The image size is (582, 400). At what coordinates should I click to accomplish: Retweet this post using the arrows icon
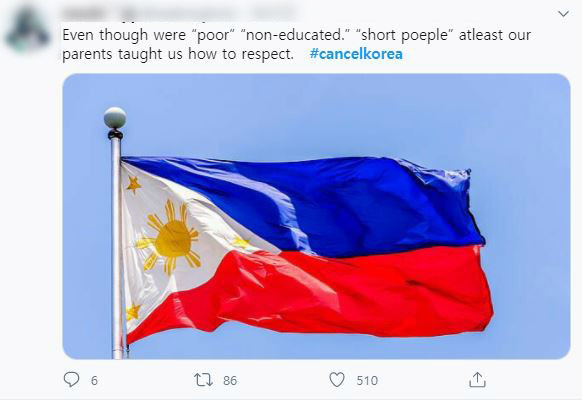[x=203, y=380]
